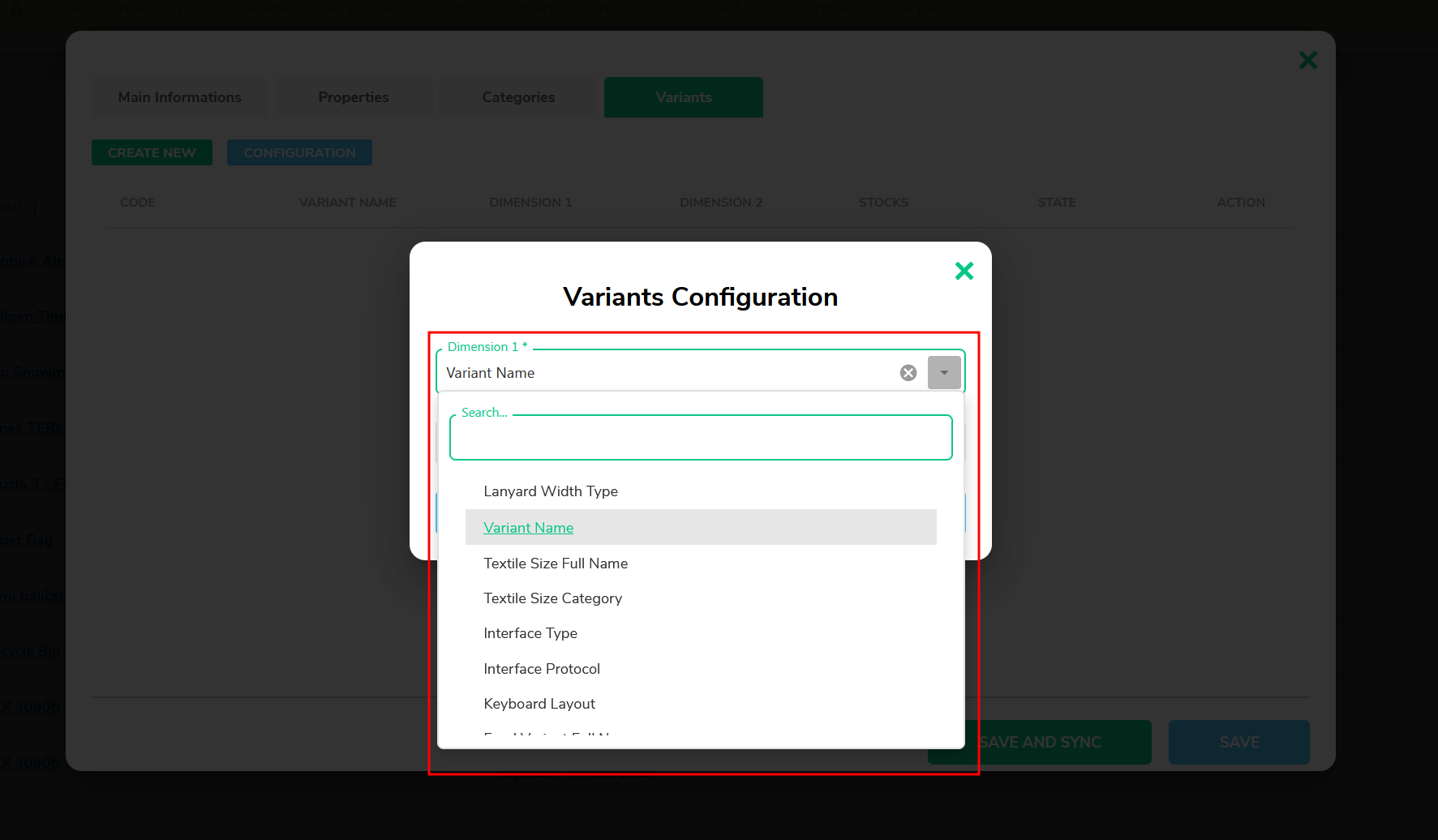Select the Variants tab
This screenshot has height=840, width=1438.
click(684, 97)
